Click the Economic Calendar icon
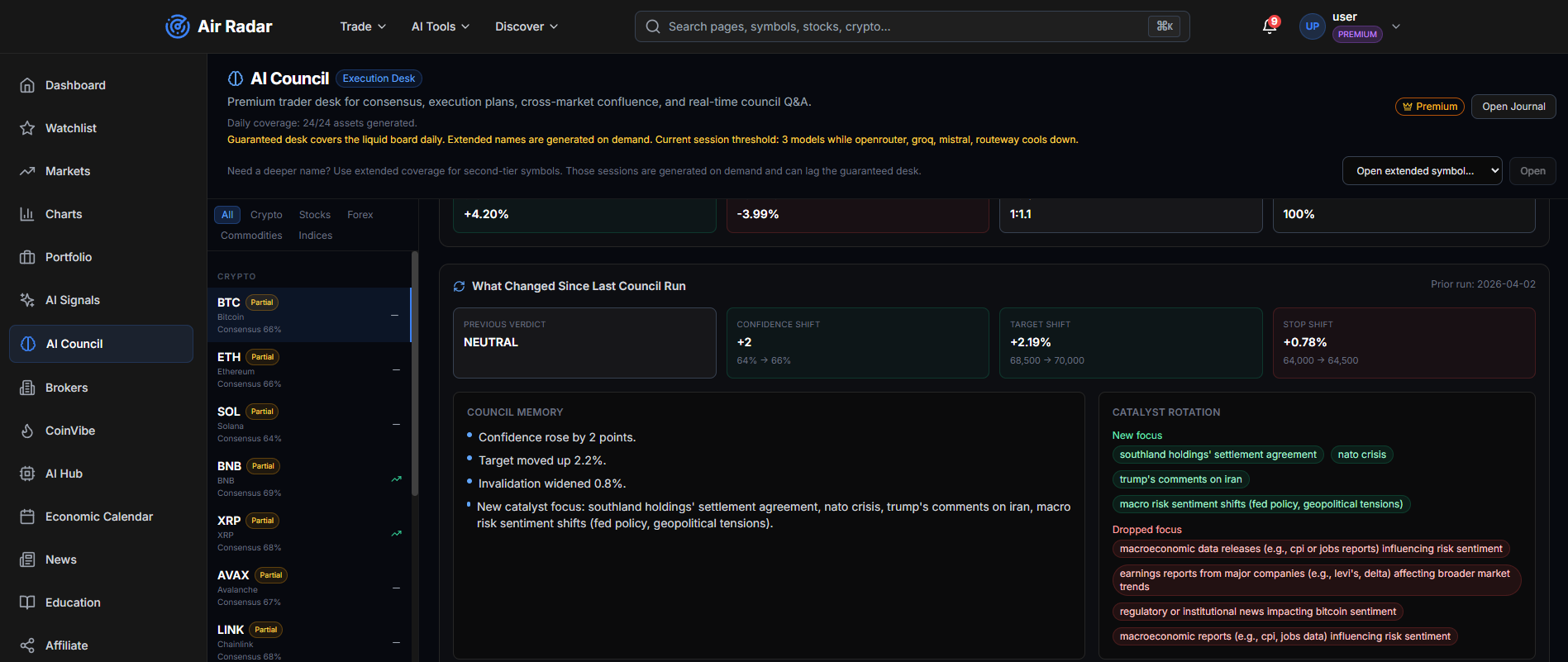Viewport: 1568px width, 662px height. point(27,517)
